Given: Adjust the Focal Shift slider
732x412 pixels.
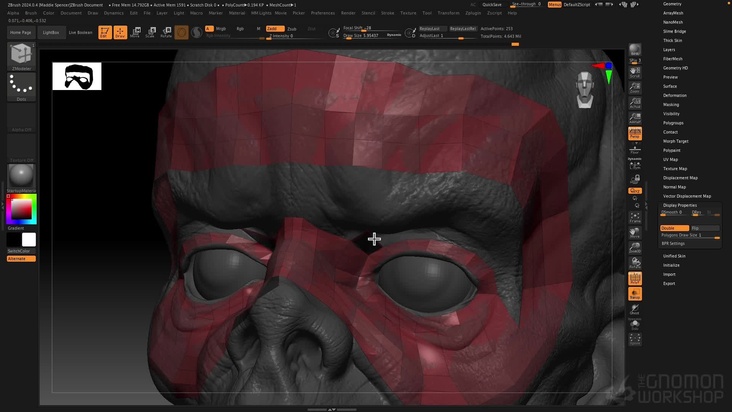Looking at the screenshot, I should coord(372,28).
